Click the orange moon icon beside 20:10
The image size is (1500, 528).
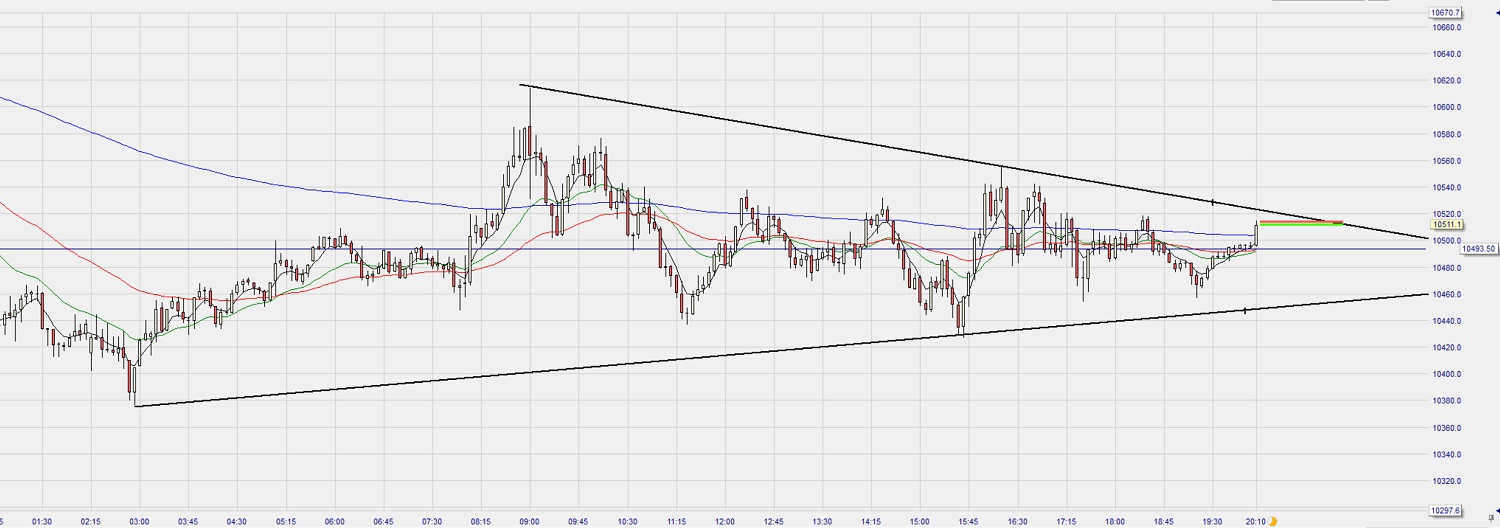(x=1273, y=521)
